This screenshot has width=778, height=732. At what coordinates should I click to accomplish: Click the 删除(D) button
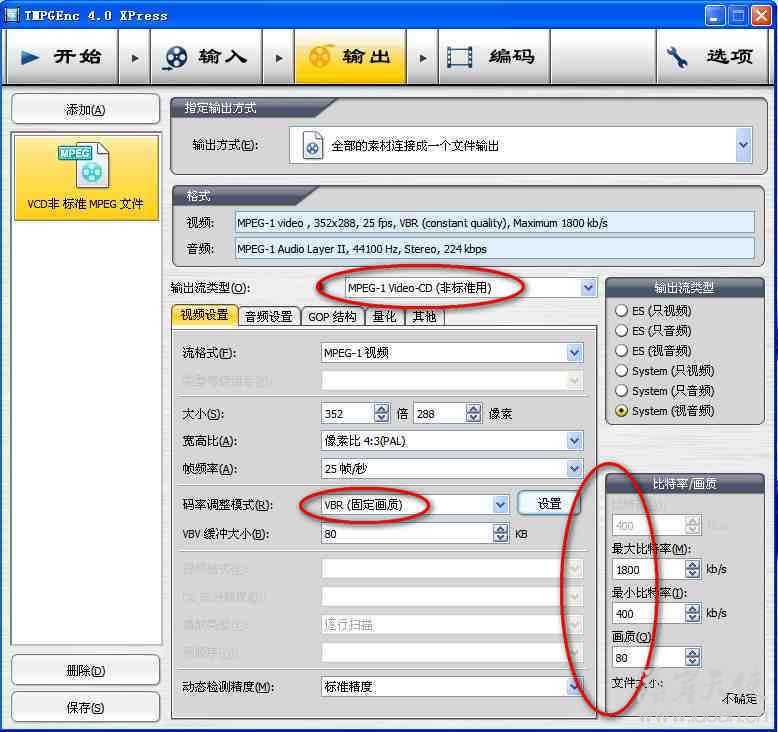pos(85,670)
